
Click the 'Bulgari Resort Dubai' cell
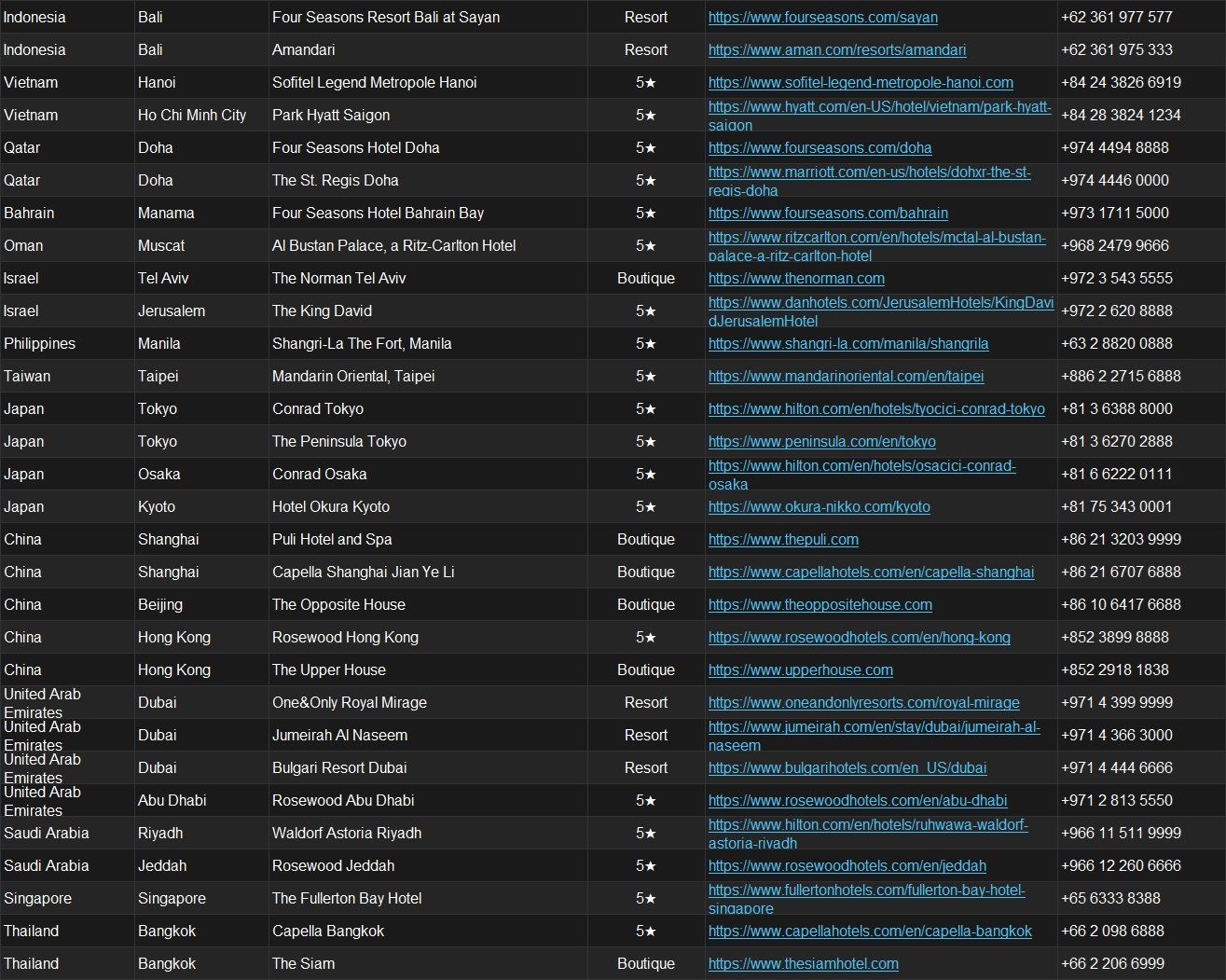[x=428, y=768]
